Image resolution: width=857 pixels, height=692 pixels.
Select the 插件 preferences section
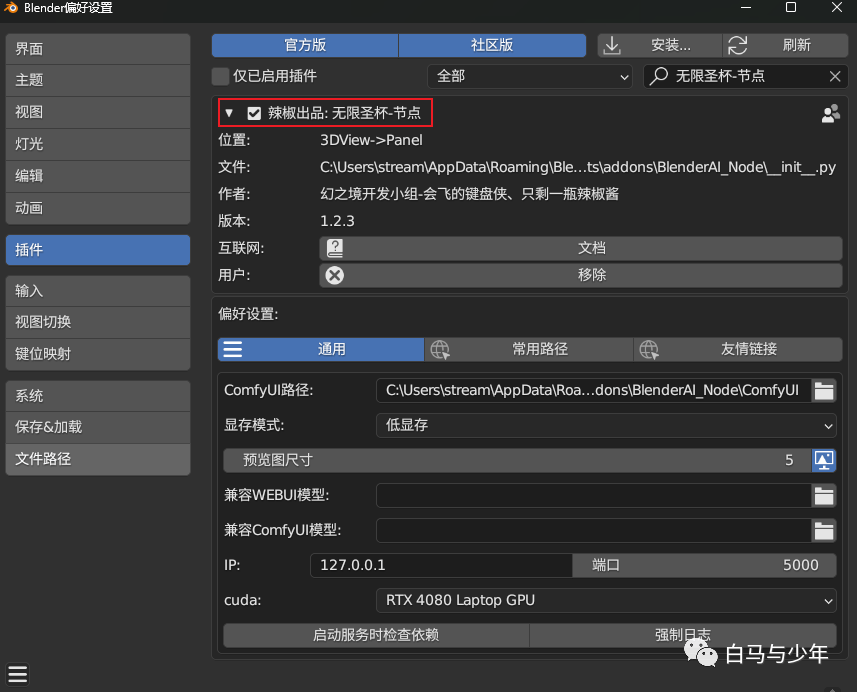[x=98, y=250]
